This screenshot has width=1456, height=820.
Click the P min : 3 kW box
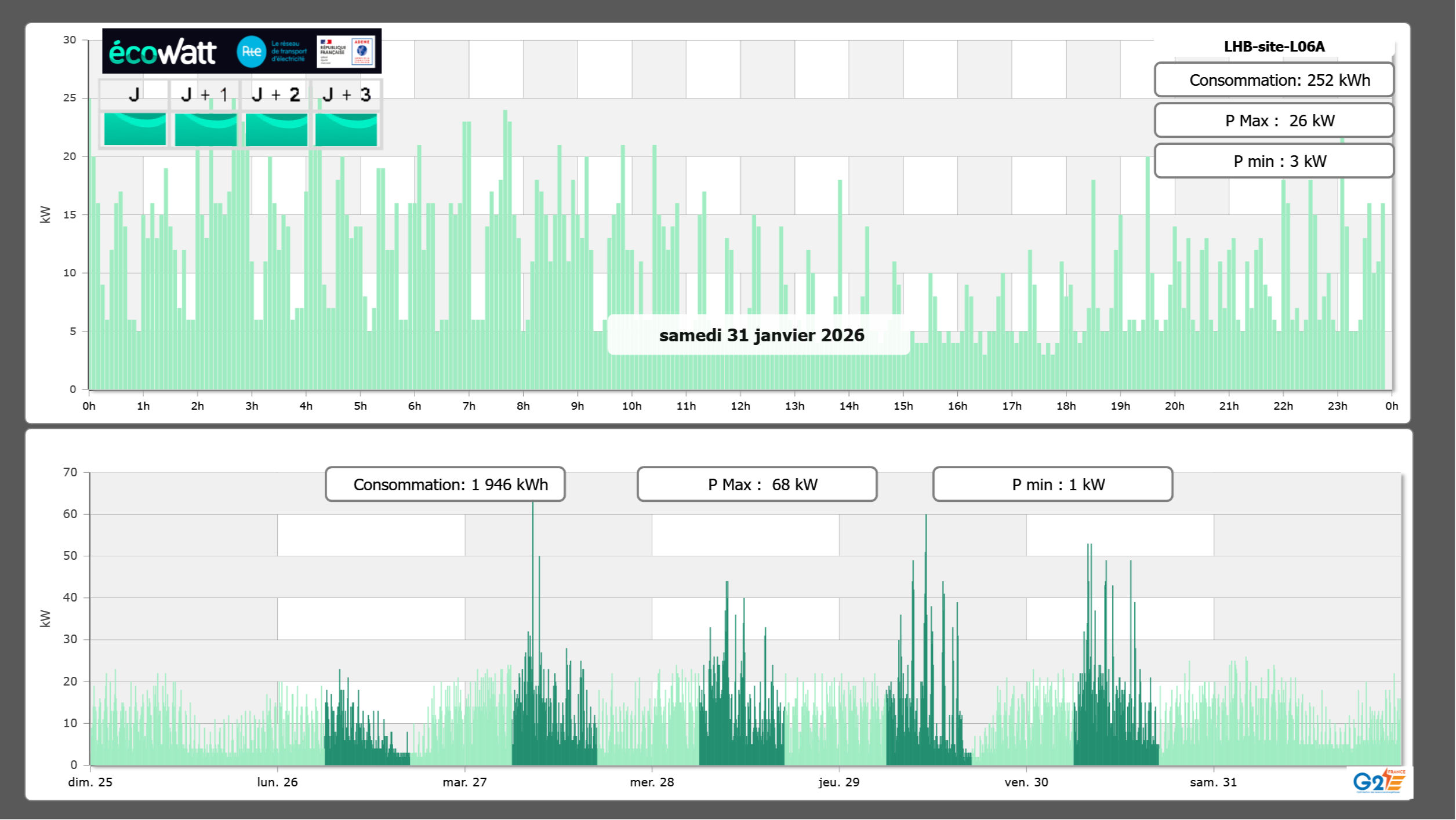click(1274, 161)
